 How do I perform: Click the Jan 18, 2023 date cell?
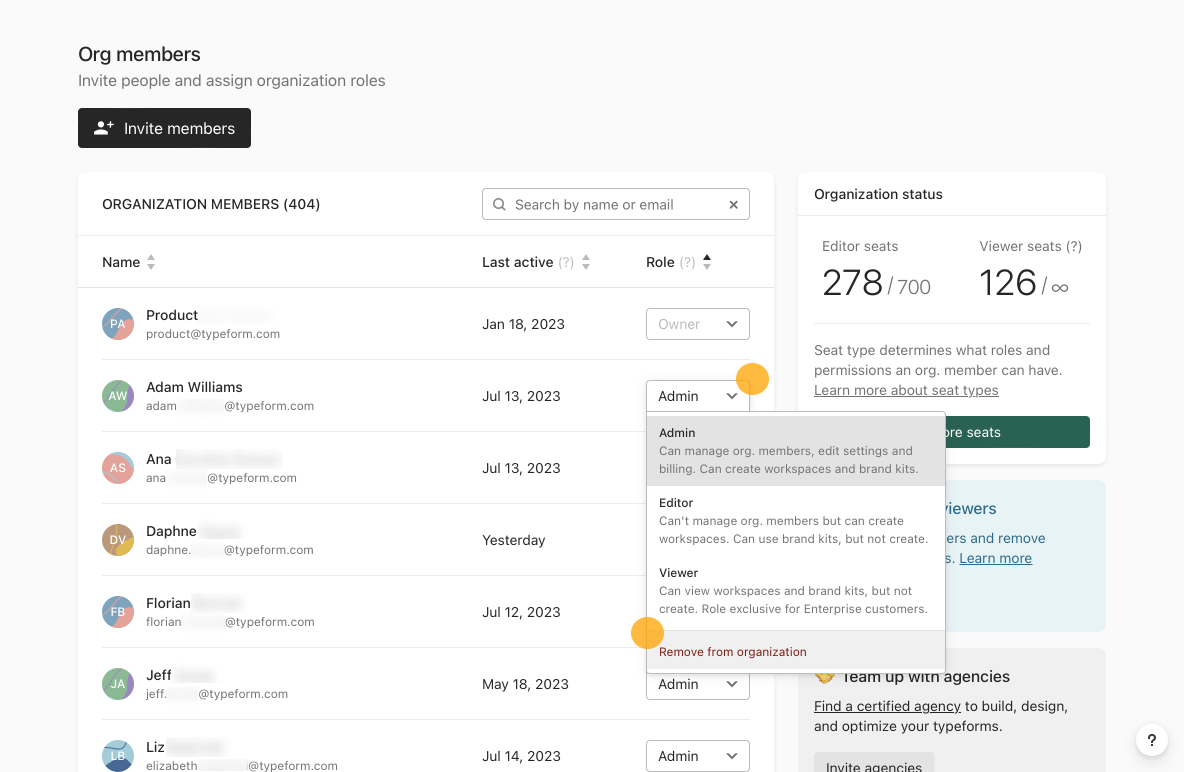point(523,324)
